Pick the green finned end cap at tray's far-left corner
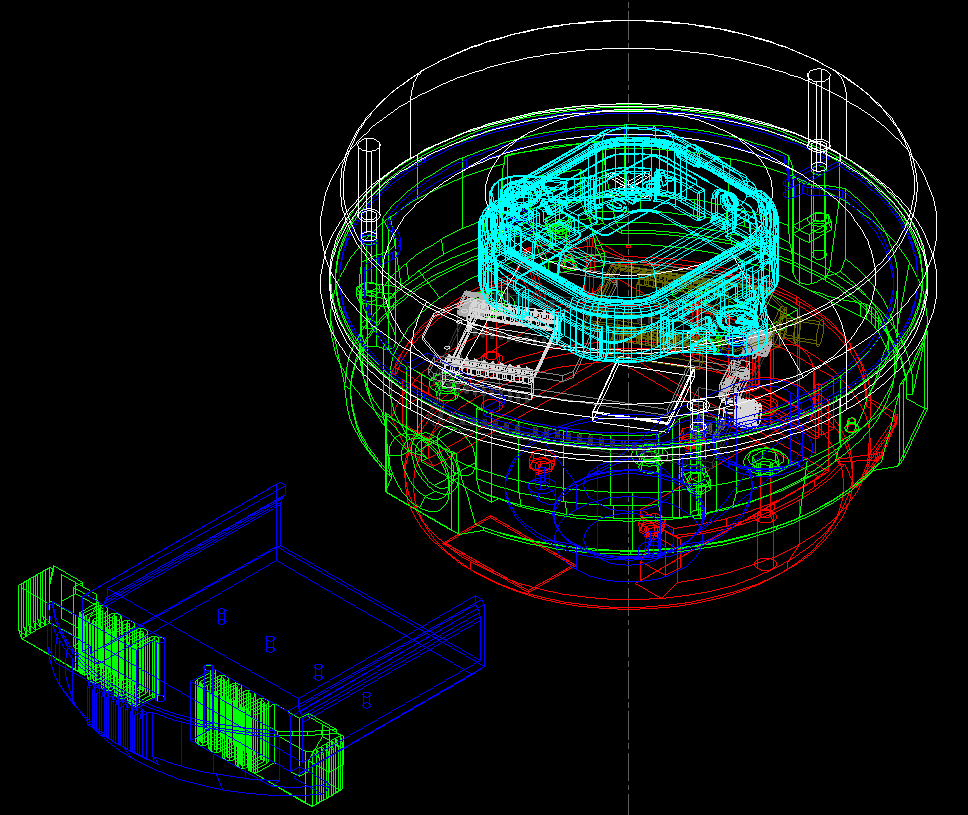The height and width of the screenshot is (815, 968). coord(38,603)
